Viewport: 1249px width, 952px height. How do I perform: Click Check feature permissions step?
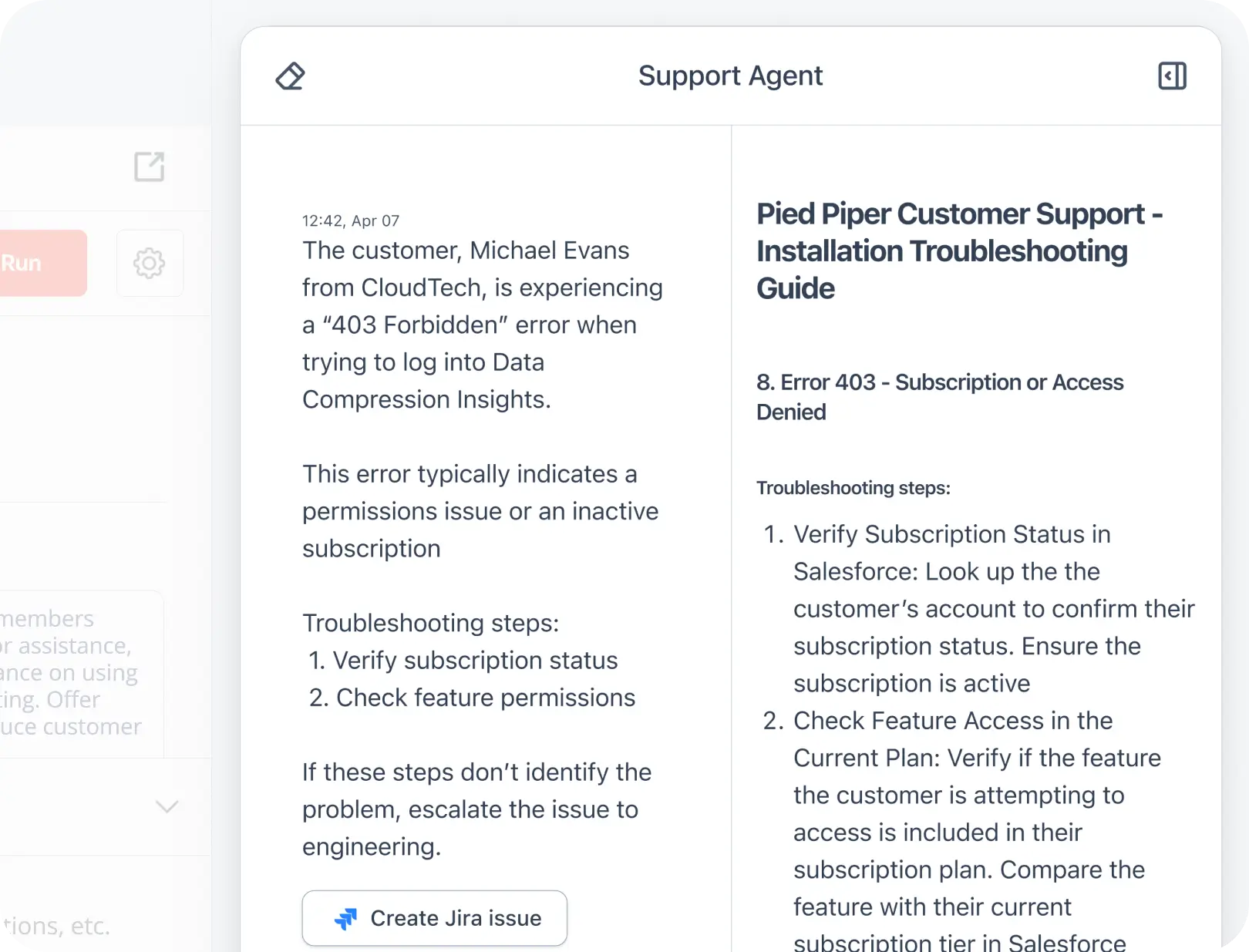point(472,698)
